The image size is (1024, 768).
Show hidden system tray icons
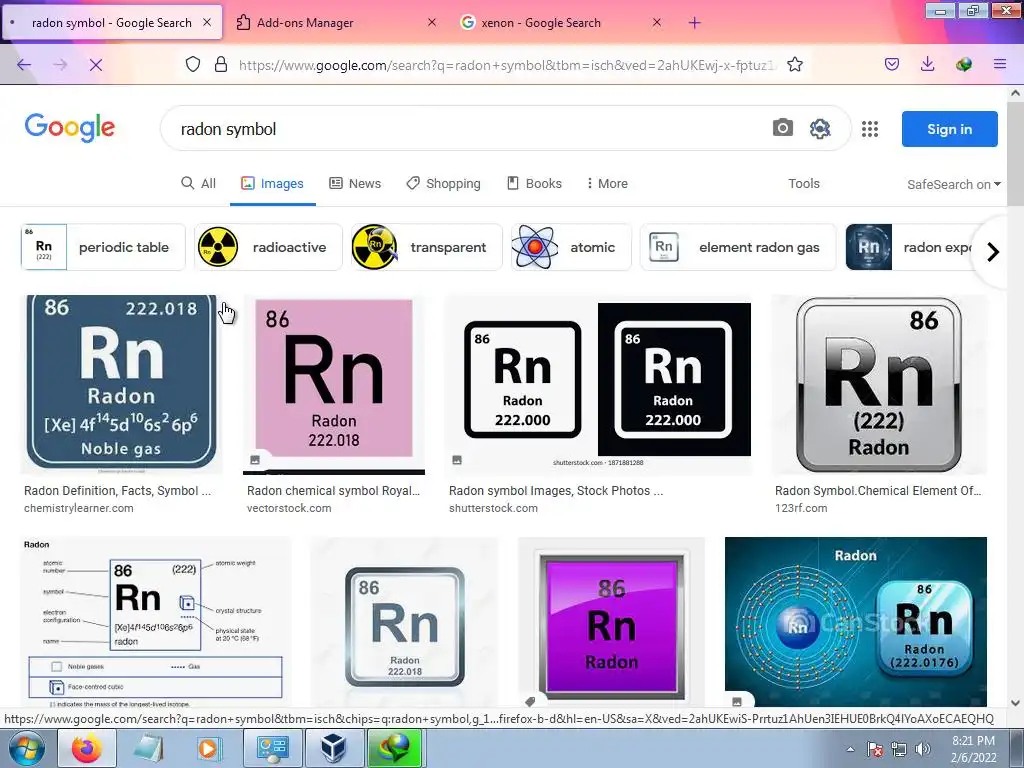click(850, 749)
